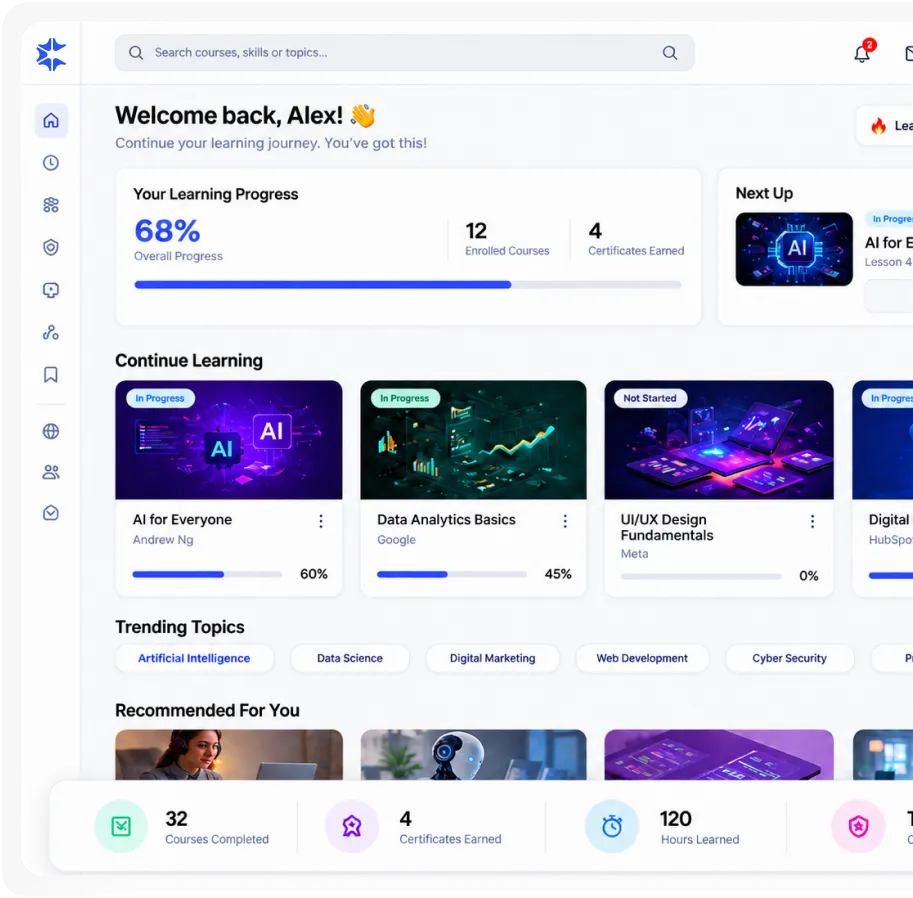This screenshot has width=913, height=898.
Task: Click In Progress badge on Data Analytics Basics
Action: click(x=405, y=398)
